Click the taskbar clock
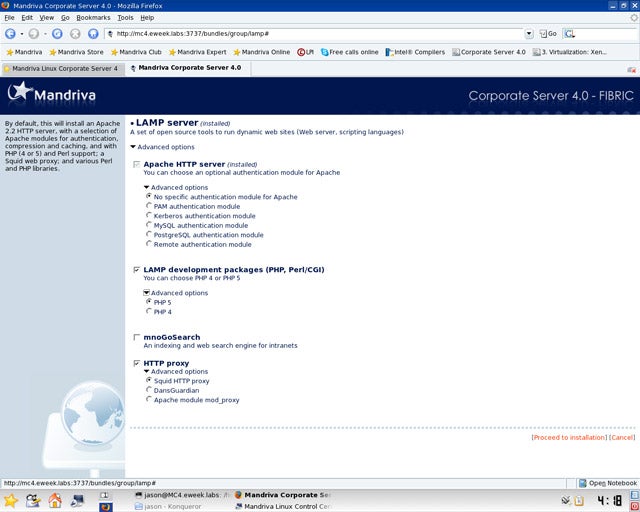 [610, 501]
